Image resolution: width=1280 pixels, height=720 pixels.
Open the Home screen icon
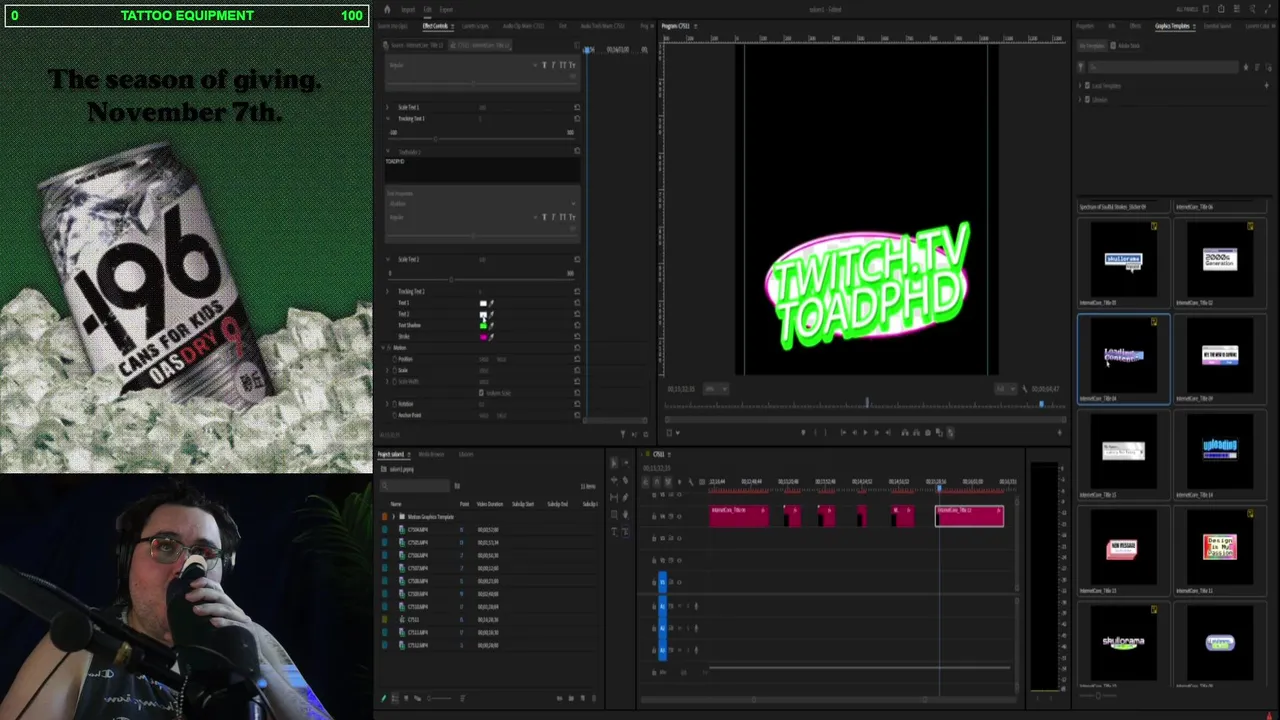point(387,10)
